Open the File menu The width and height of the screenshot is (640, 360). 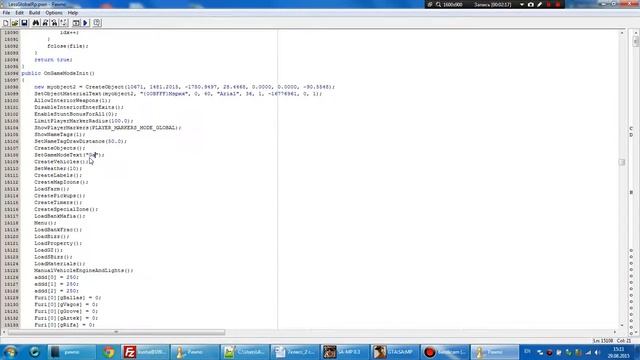(x=6, y=13)
